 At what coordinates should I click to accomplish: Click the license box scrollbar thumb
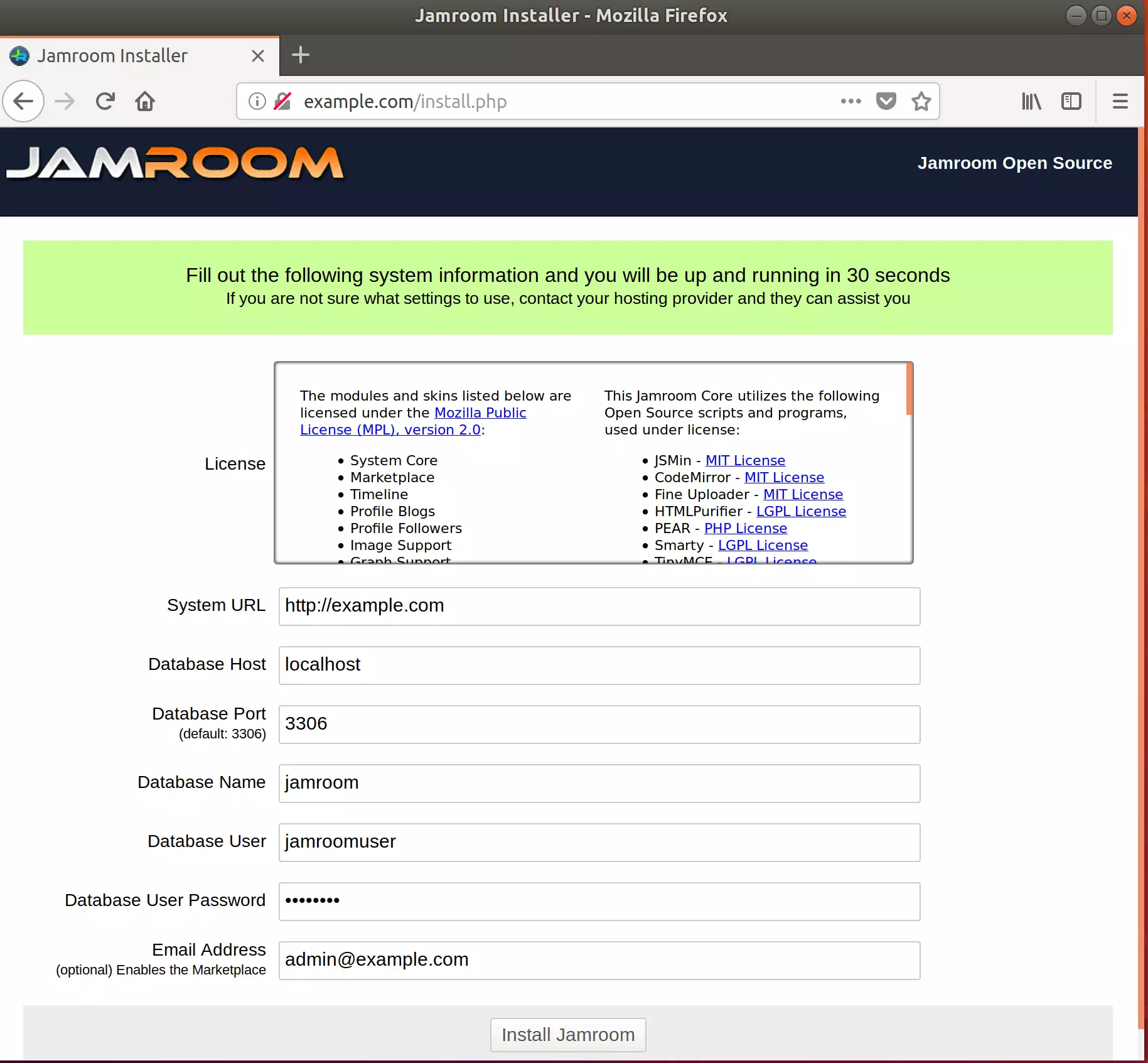tap(909, 389)
